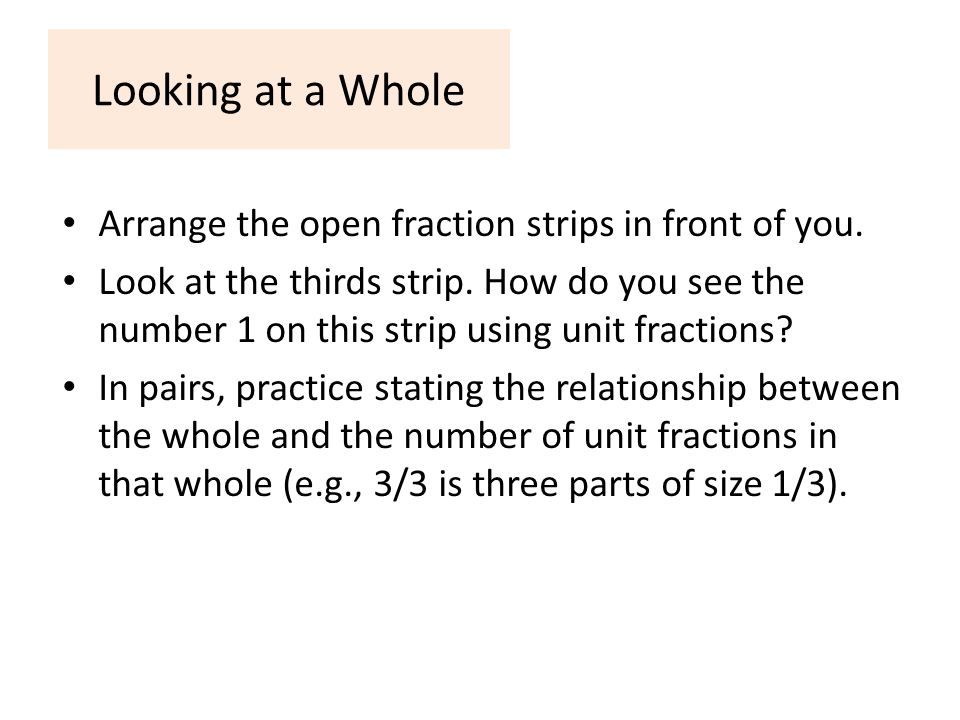The height and width of the screenshot is (720, 960).
Task: Click the word 'between' in third bullet
Action: (829, 388)
